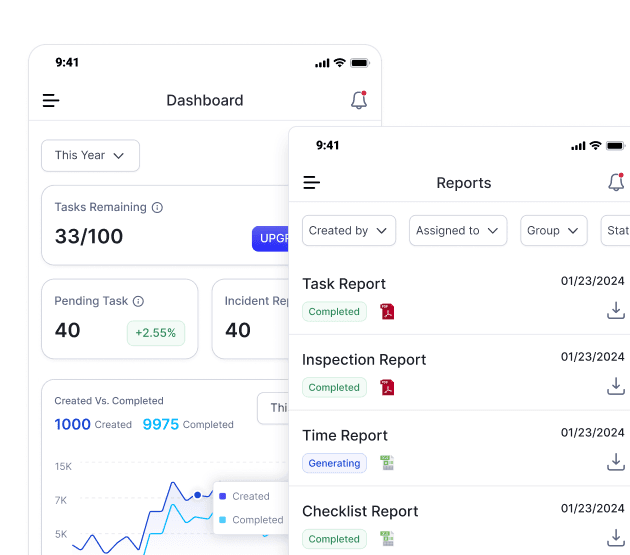
Task: Download the Time Report
Action: [x=616, y=462]
